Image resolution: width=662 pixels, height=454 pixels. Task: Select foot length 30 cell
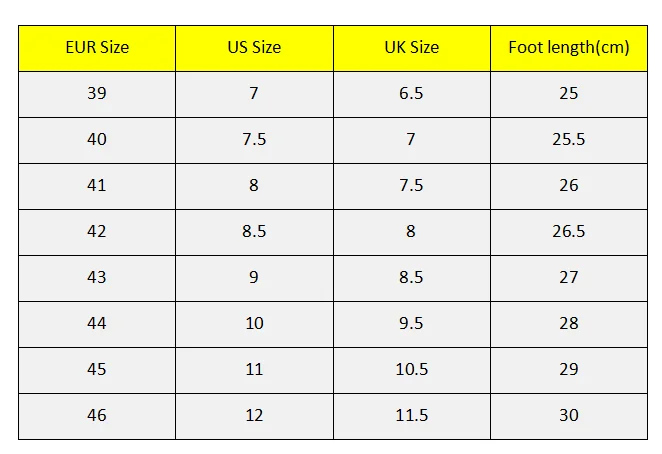point(569,416)
